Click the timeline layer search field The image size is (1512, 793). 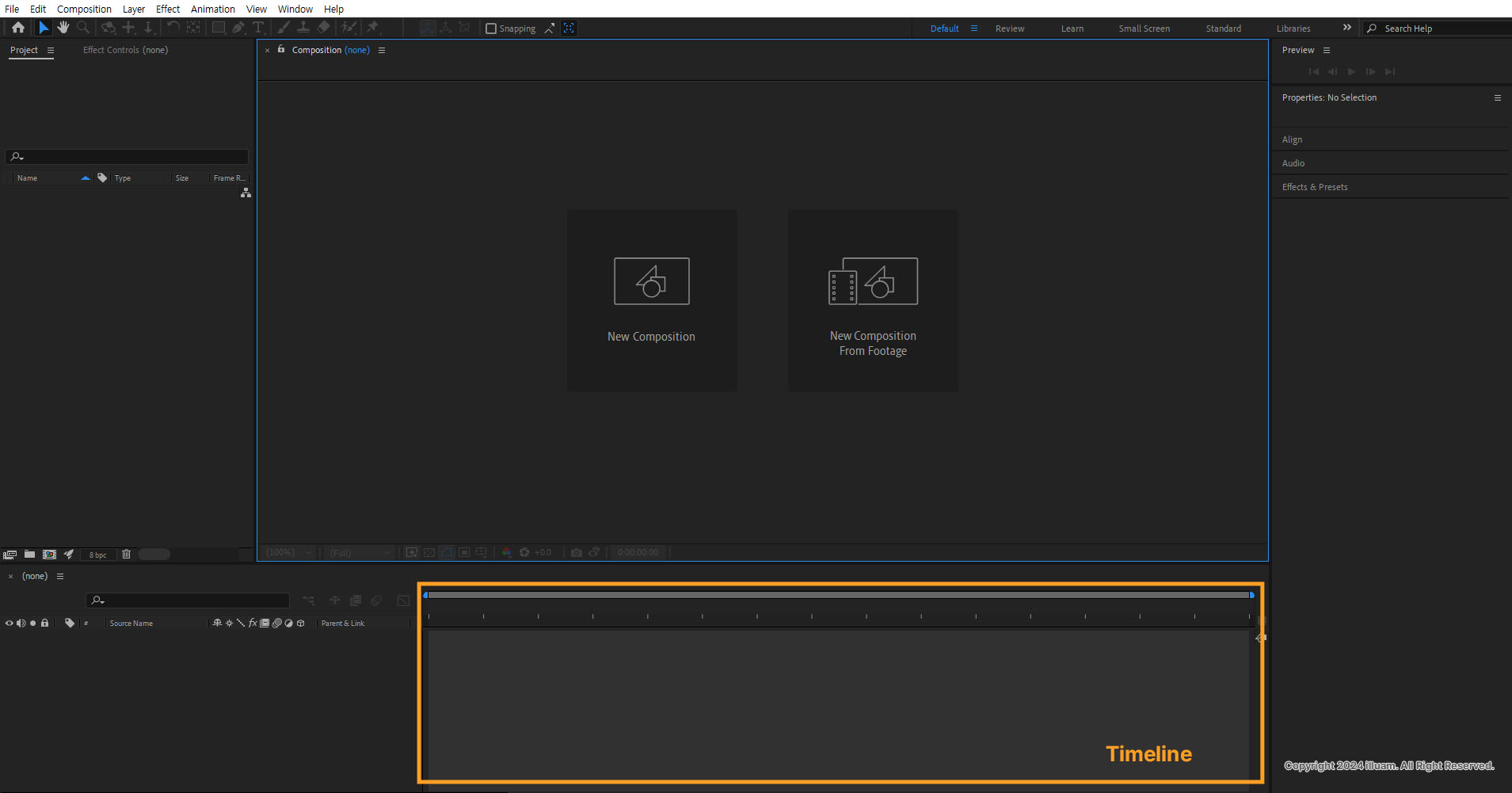188,600
